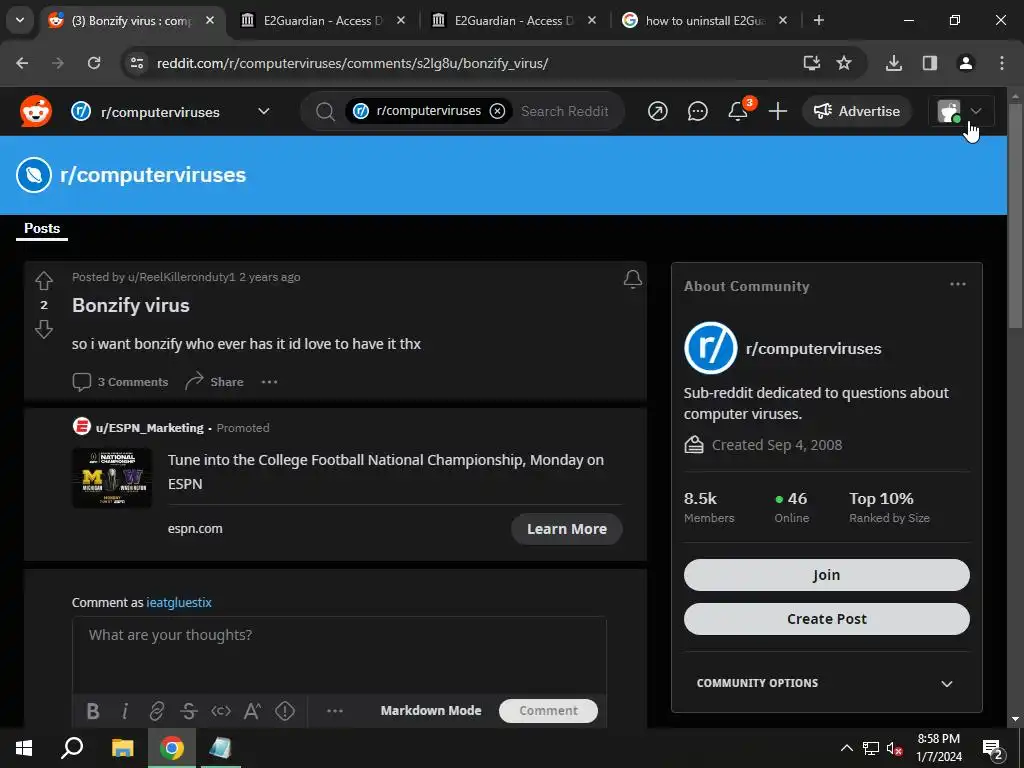Viewport: 1024px width, 768px height.
Task: Apply italic formatting in the comment editor
Action: pos(125,711)
